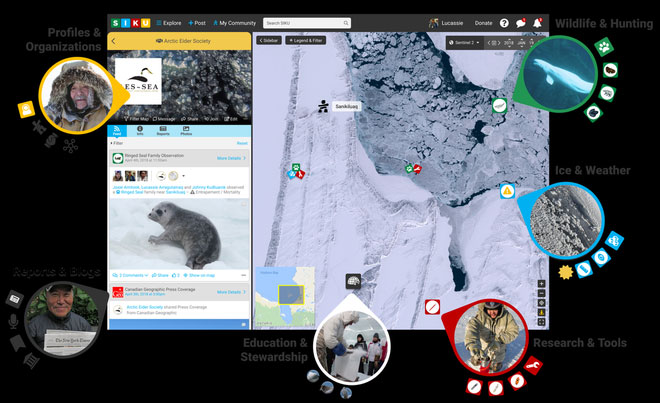Go back with the Arctic Elder Society arrow

point(114,41)
